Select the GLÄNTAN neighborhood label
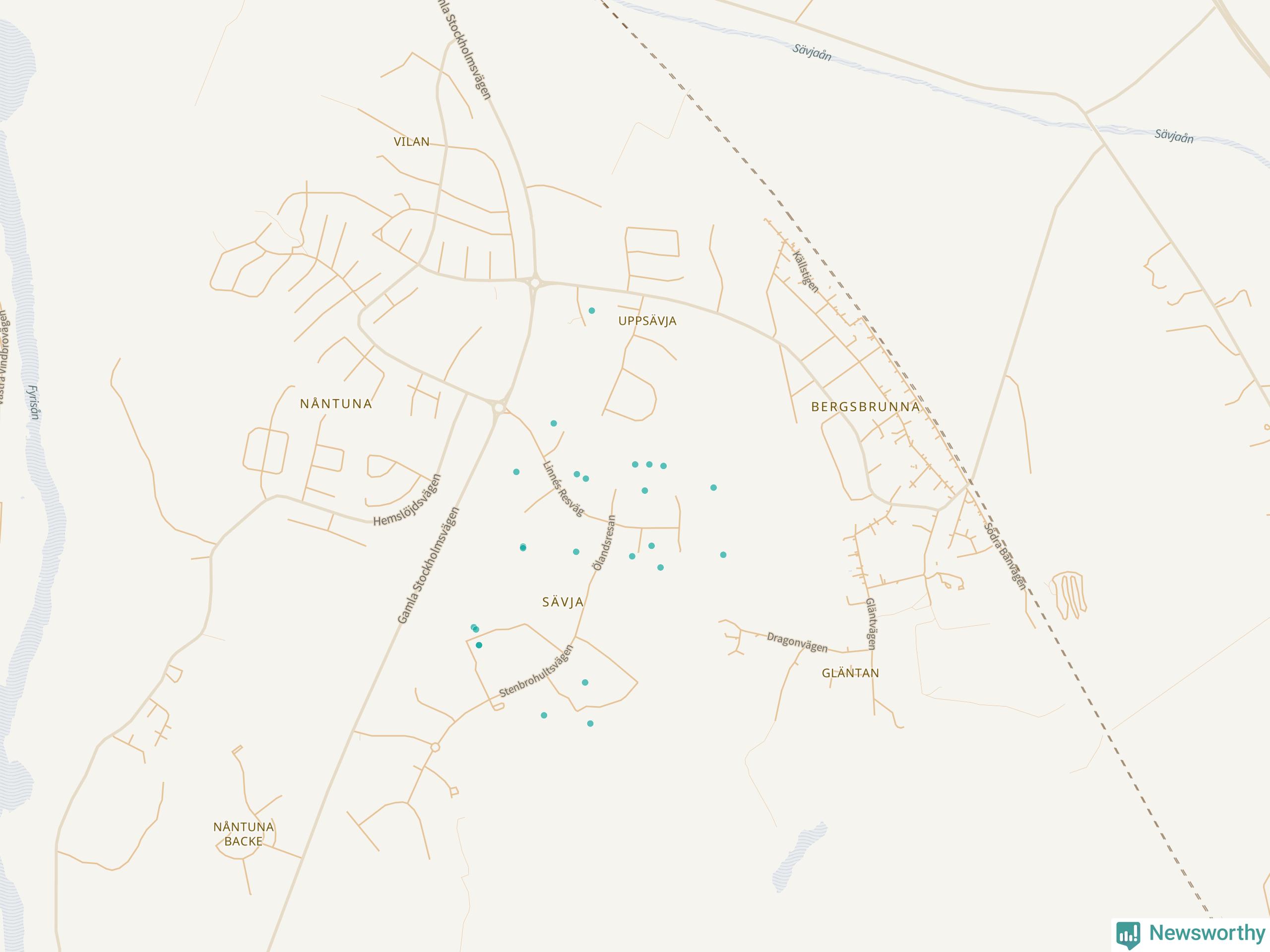Screen dimensions: 1270x952 (x=850, y=673)
